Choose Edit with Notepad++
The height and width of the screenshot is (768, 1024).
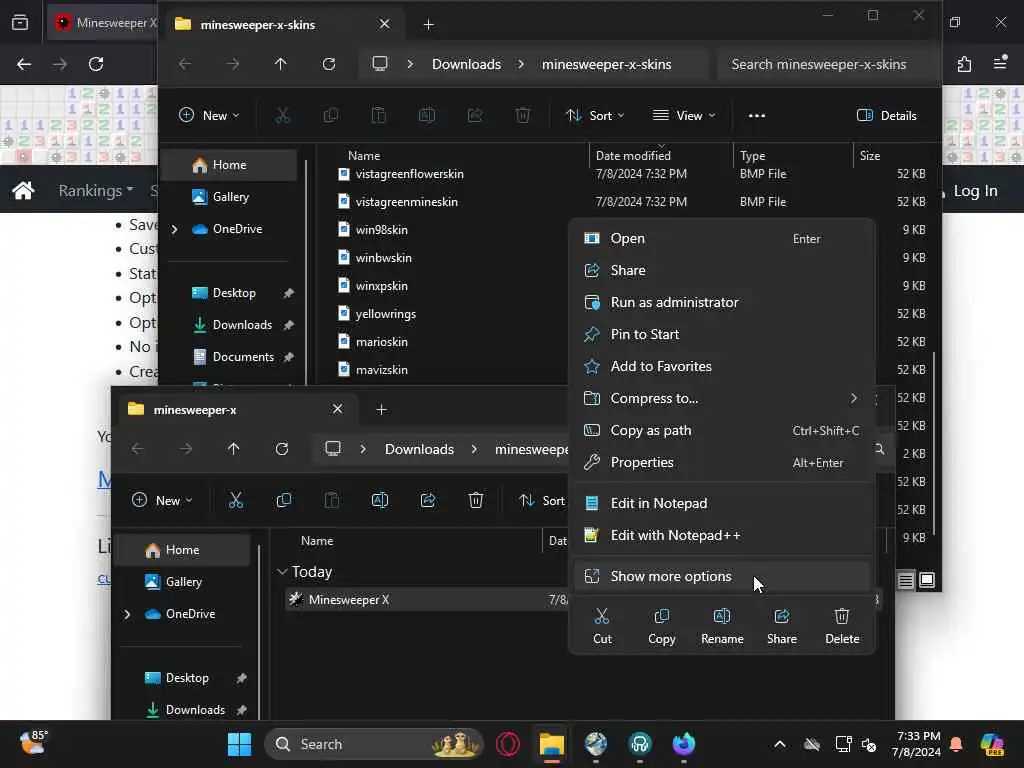pyautogui.click(x=722, y=535)
